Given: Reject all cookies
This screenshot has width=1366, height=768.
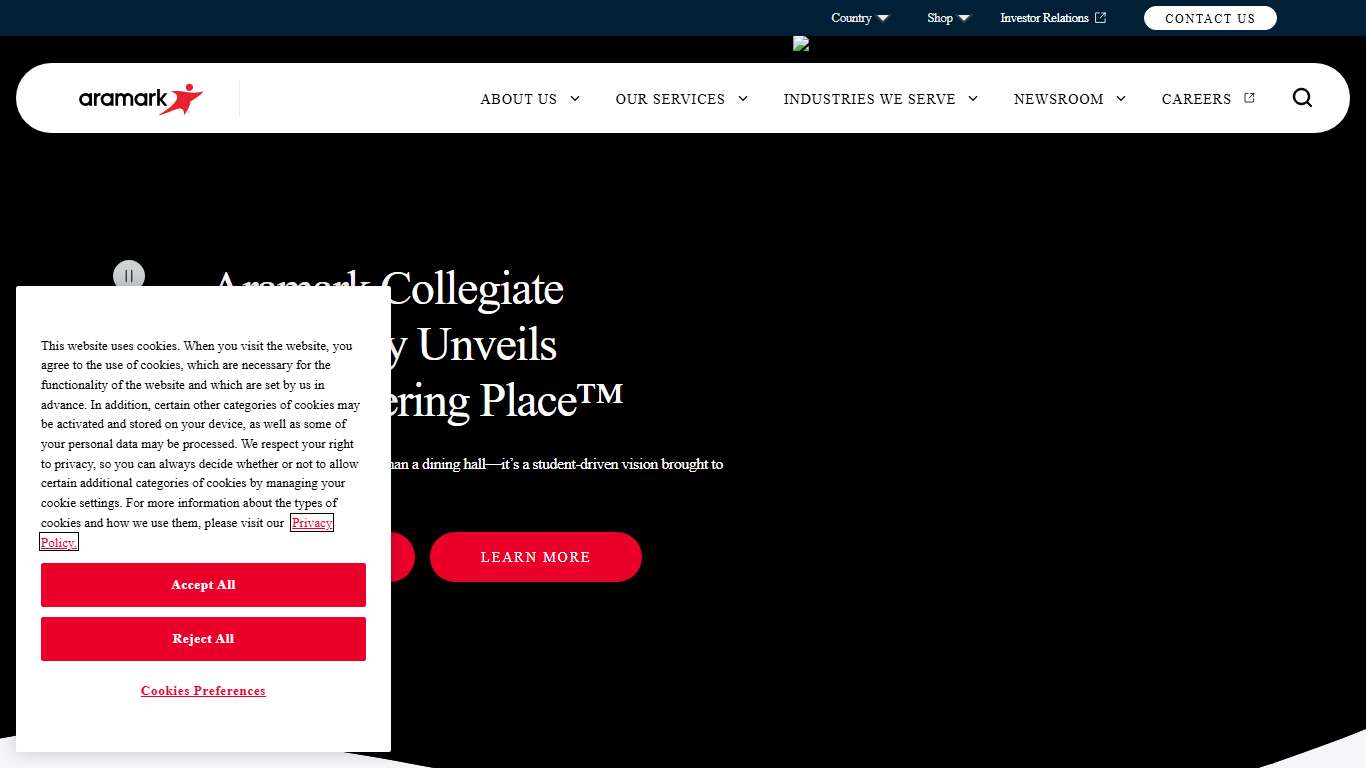Looking at the screenshot, I should pyautogui.click(x=203, y=639).
